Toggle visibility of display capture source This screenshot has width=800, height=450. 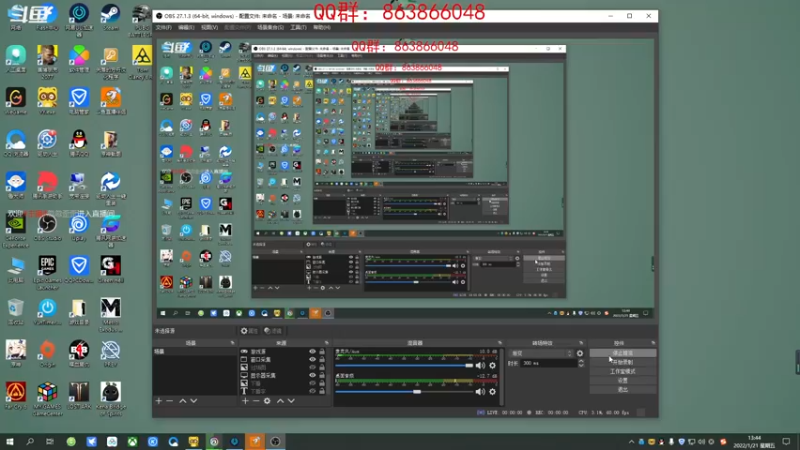pos(312,375)
